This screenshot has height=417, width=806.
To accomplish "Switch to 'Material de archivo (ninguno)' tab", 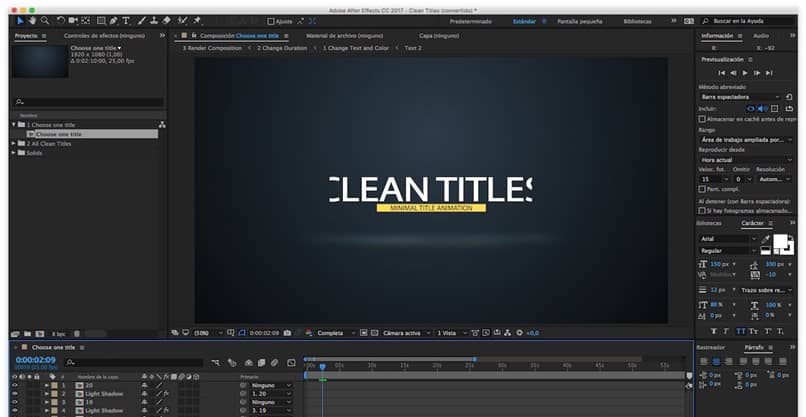I will coord(344,35).
